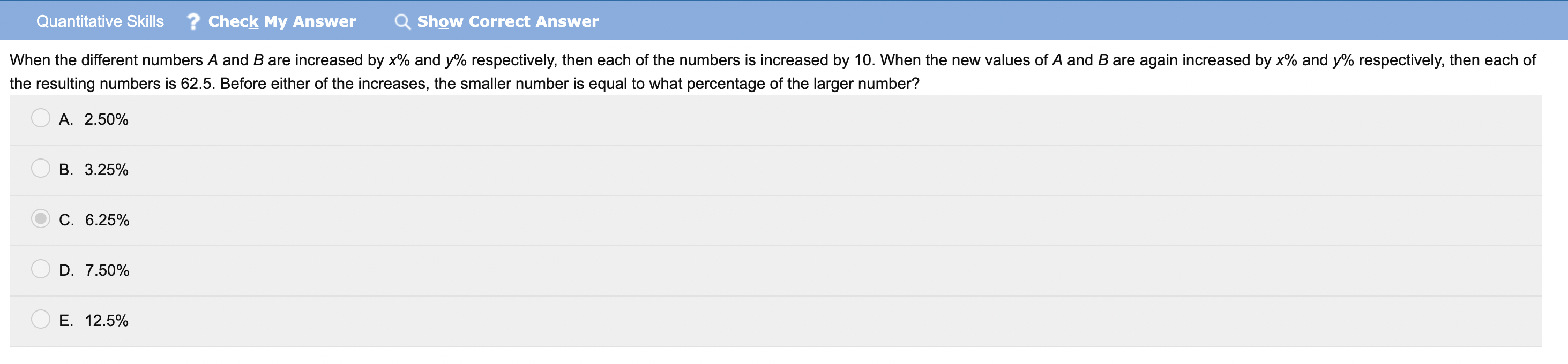The height and width of the screenshot is (364, 1568).
Task: Mark the option E radio button
Action: pos(41,319)
